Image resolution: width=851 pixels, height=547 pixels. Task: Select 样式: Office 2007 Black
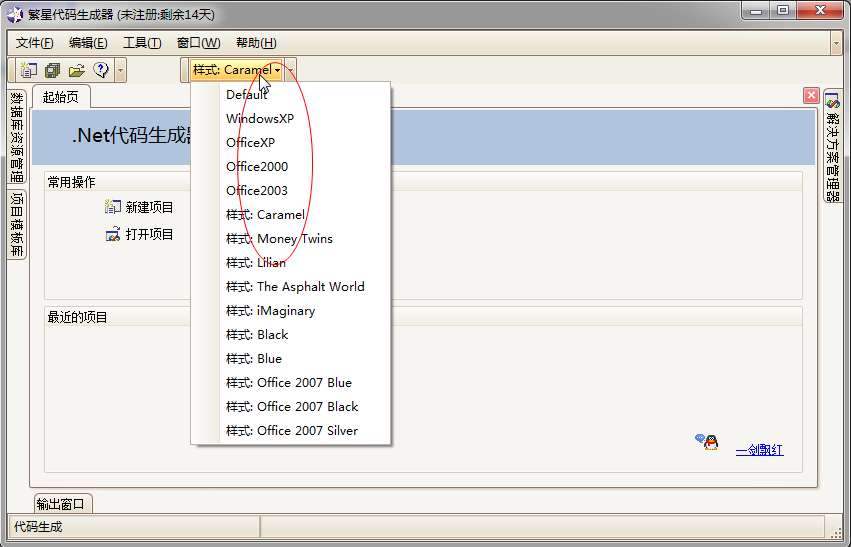[x=291, y=406]
